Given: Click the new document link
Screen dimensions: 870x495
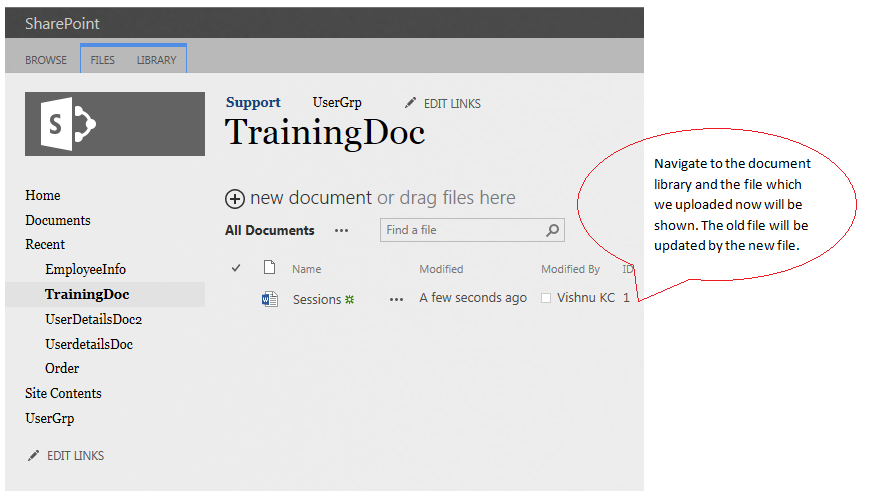Looking at the screenshot, I should (x=311, y=198).
